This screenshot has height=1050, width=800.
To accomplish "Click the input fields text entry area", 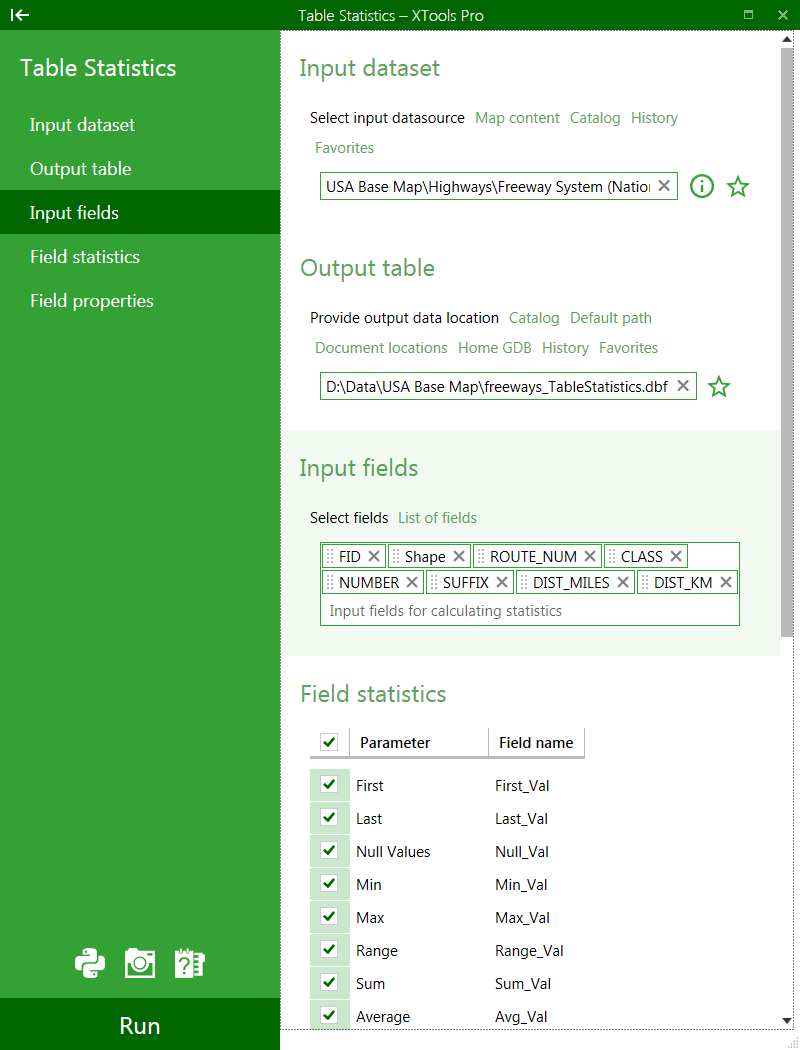I will [x=530, y=611].
